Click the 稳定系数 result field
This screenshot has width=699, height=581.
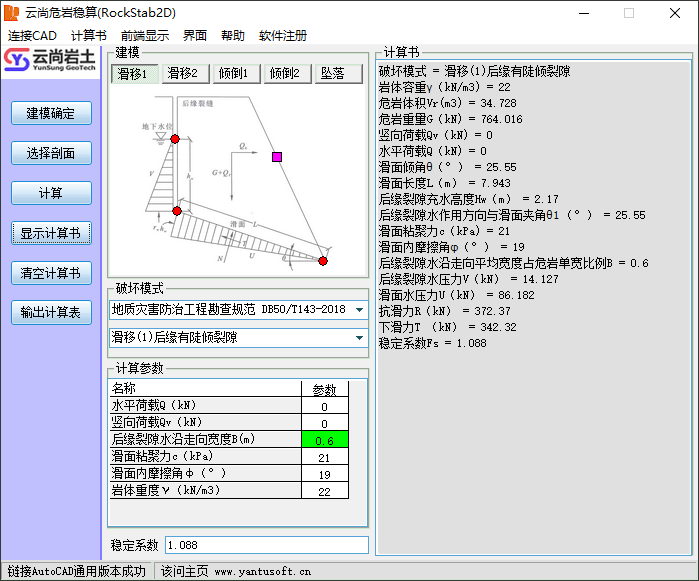pyautogui.click(x=265, y=545)
